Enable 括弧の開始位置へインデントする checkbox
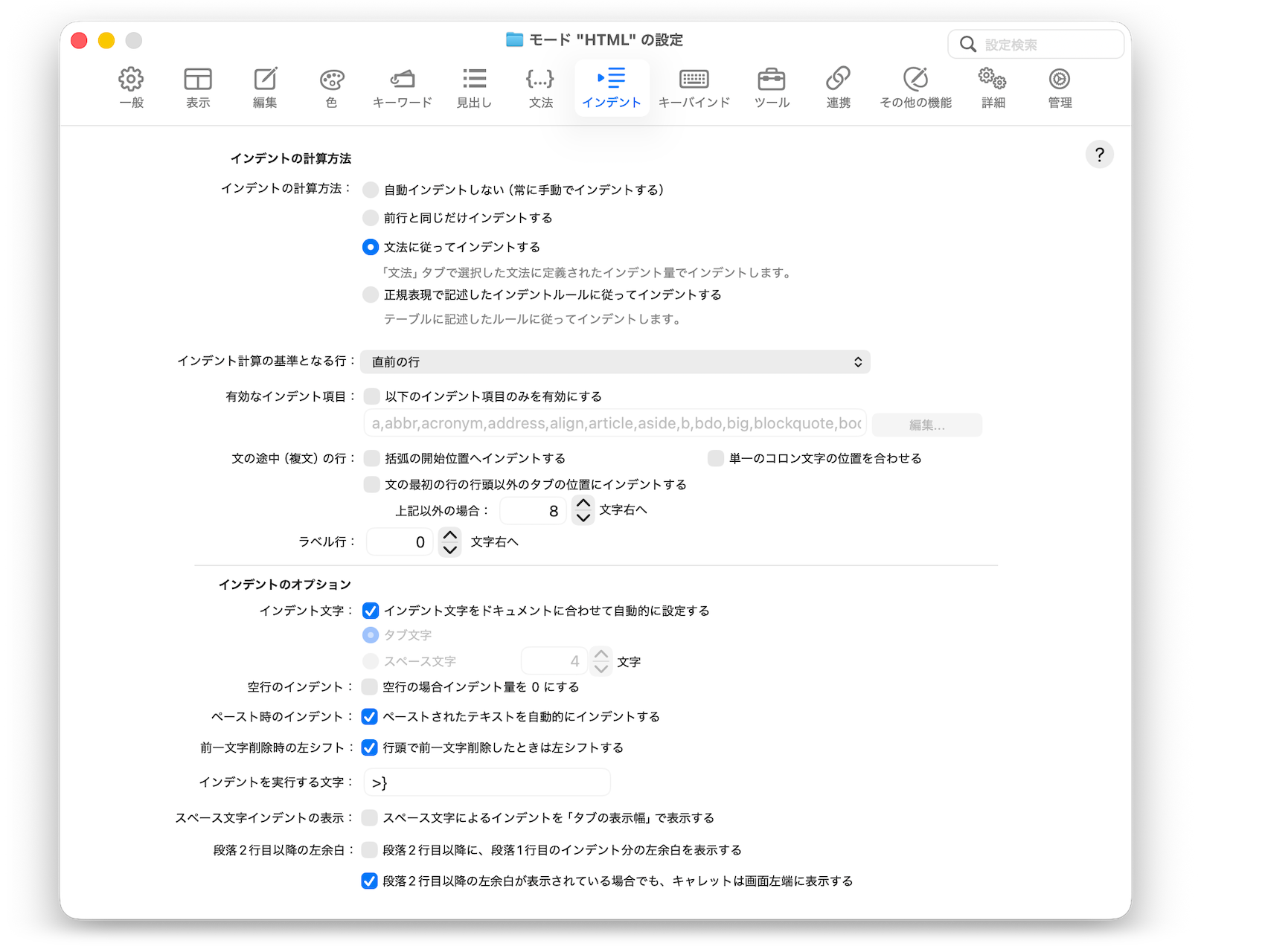This screenshot has width=1265, height=952. [372, 458]
